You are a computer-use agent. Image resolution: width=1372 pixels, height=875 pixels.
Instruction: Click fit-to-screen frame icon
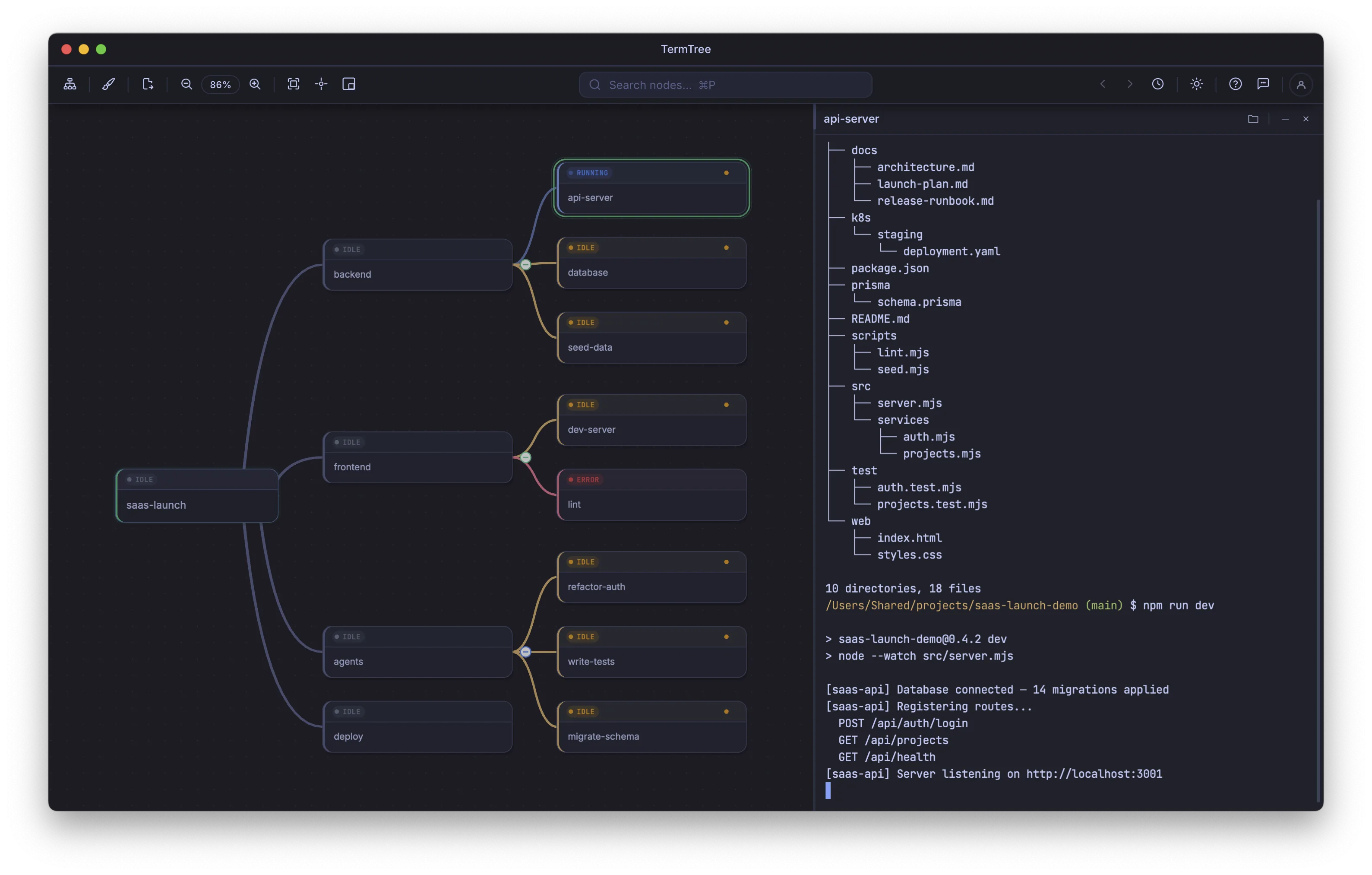point(294,84)
